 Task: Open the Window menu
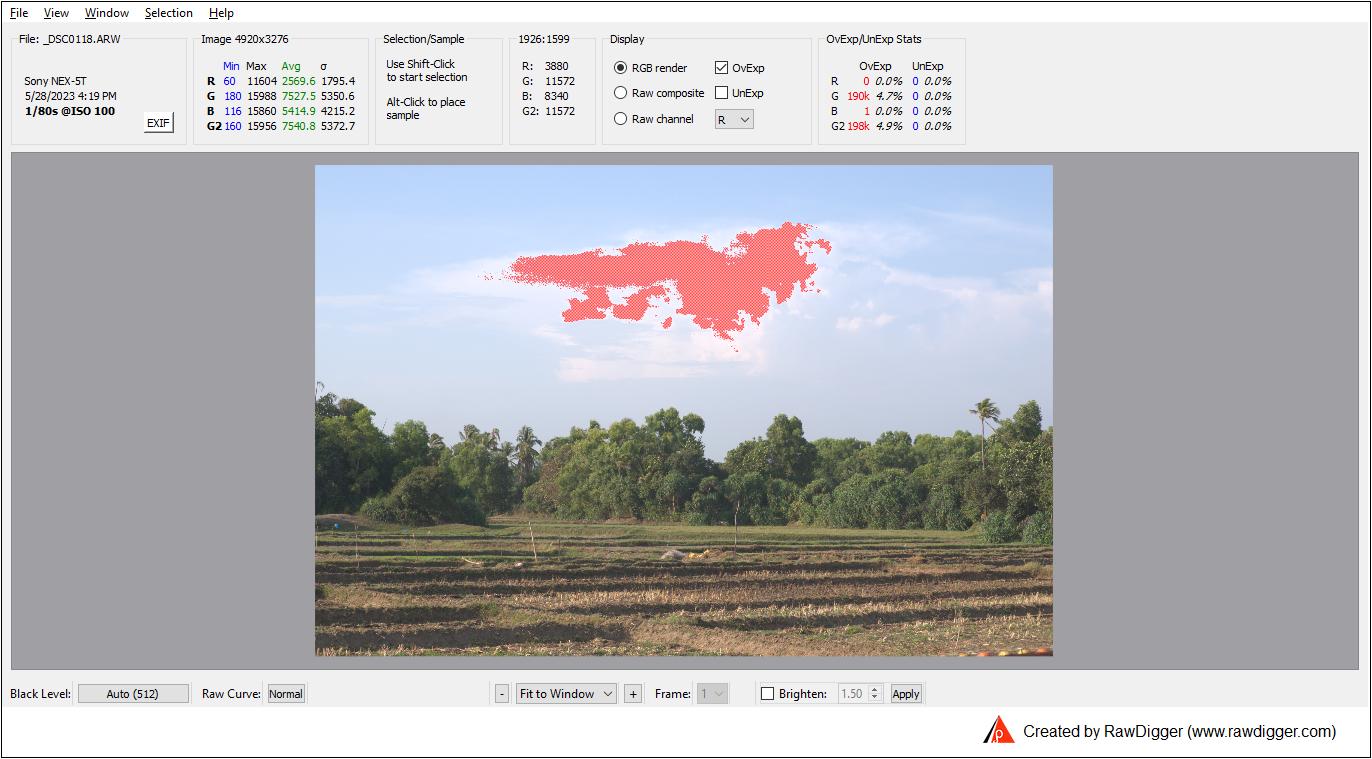(107, 13)
